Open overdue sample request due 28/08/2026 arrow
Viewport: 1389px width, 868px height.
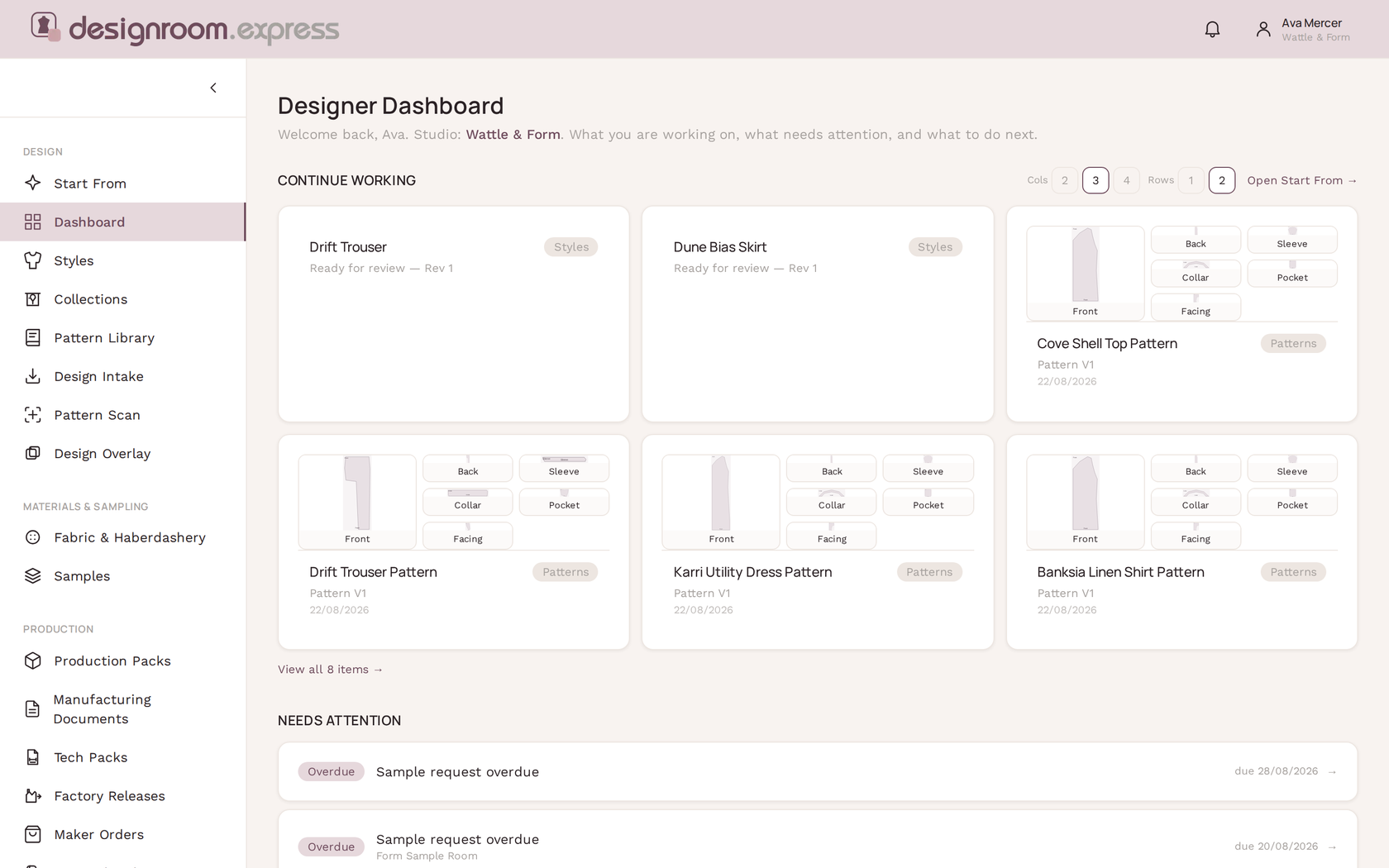click(1332, 771)
